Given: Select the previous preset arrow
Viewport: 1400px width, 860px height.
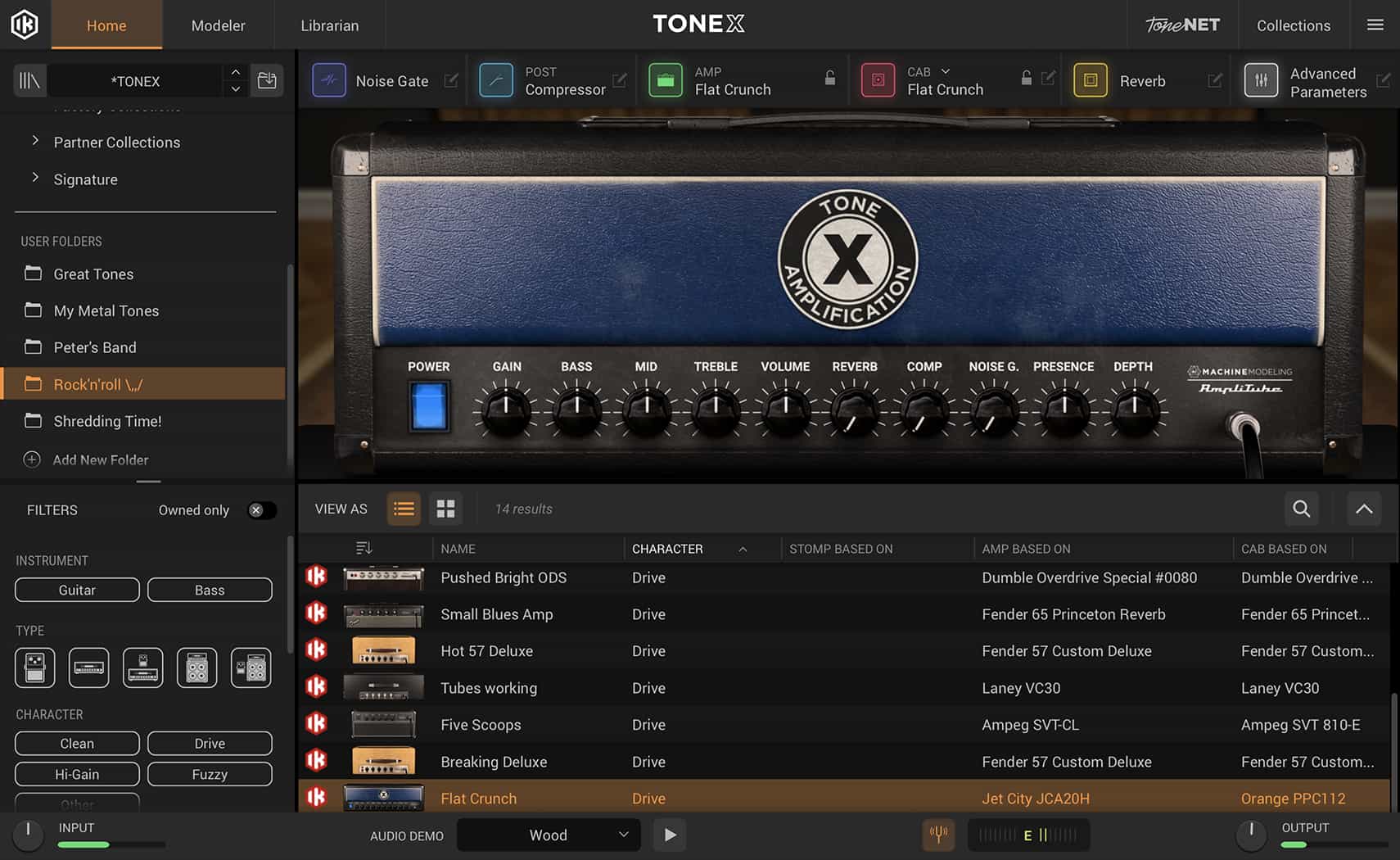Looking at the screenshot, I should pyautogui.click(x=236, y=72).
